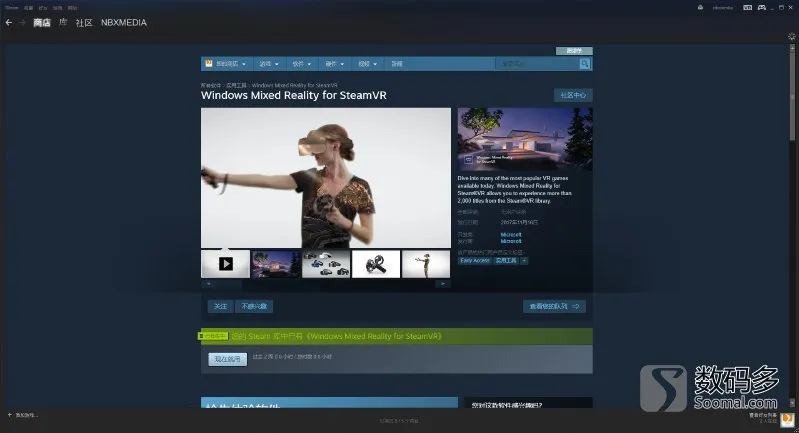Open the 社区中心 (Community Hub) button
Screen dimensions: 799x433
tap(573, 95)
